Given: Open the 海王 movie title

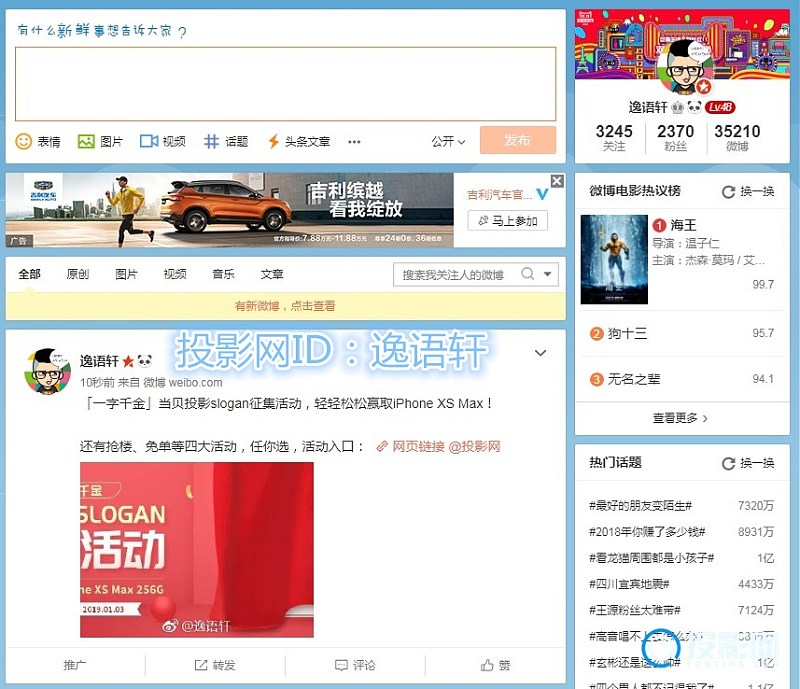Looking at the screenshot, I should click(683, 225).
